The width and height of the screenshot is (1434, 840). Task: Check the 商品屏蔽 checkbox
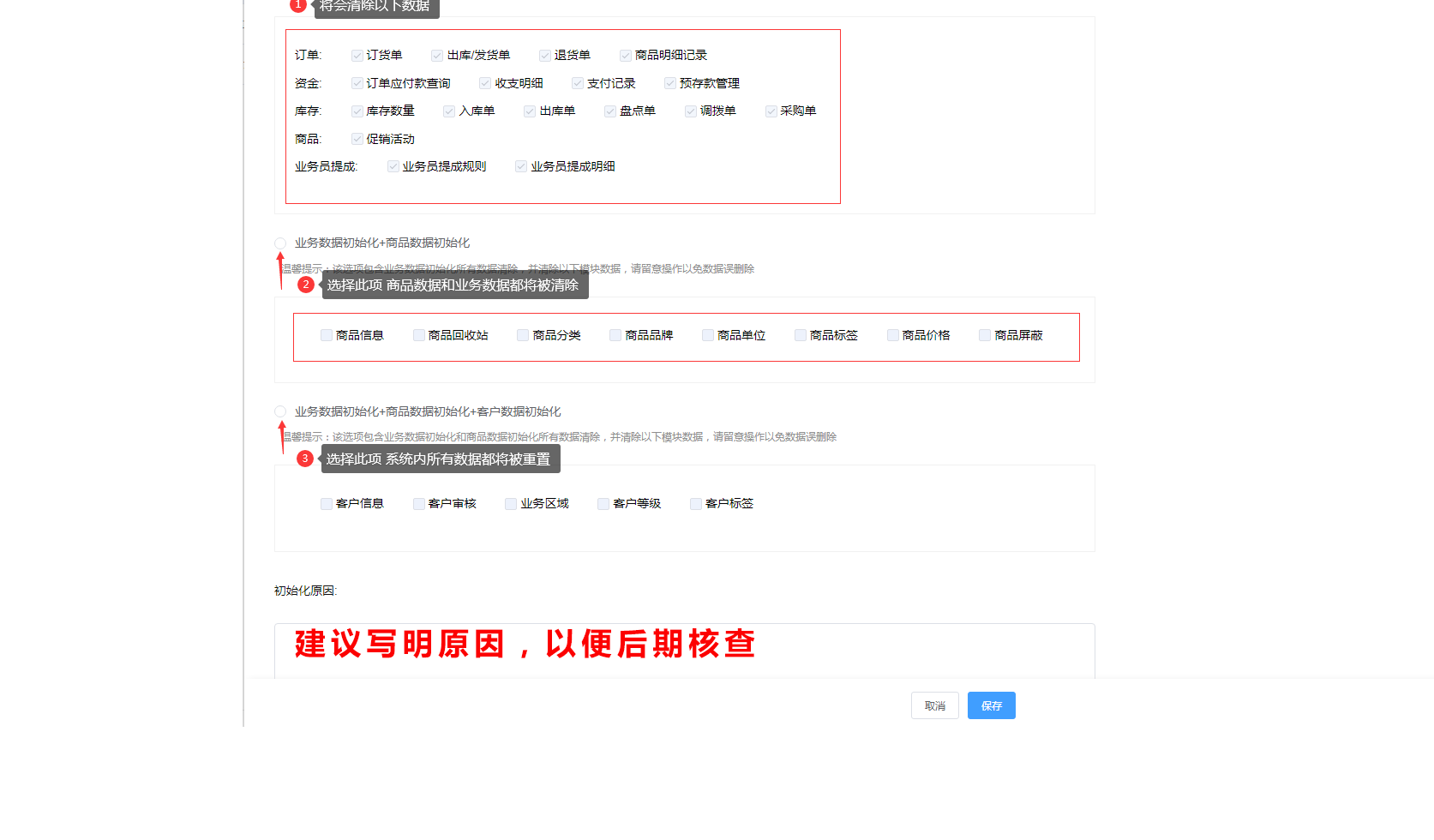985,335
